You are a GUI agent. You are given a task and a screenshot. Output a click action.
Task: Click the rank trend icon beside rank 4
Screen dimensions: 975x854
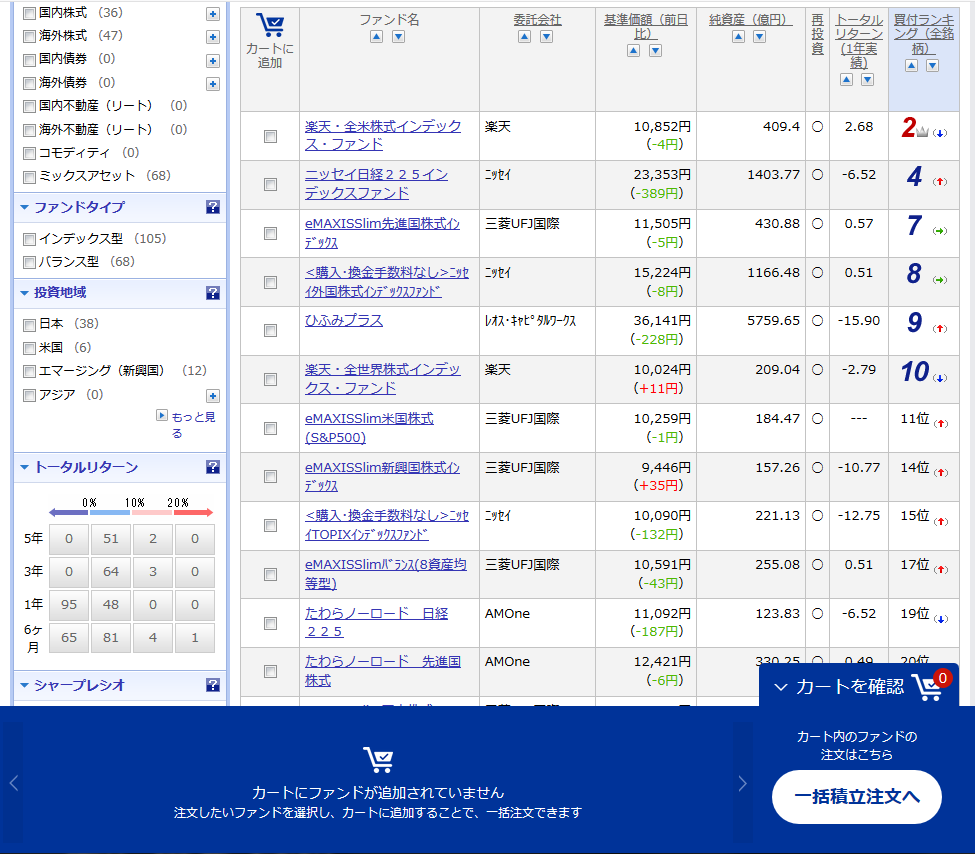click(940, 182)
